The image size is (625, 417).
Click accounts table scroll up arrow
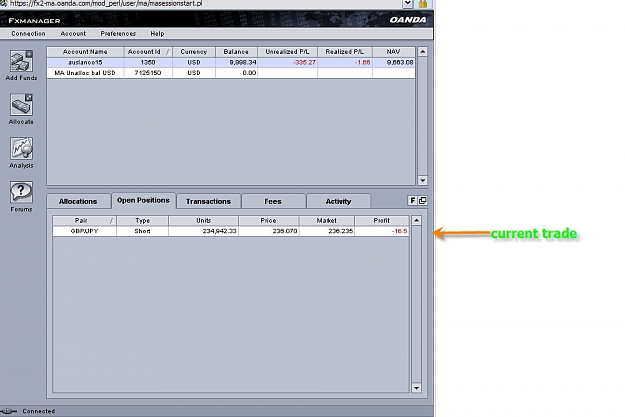[423, 52]
